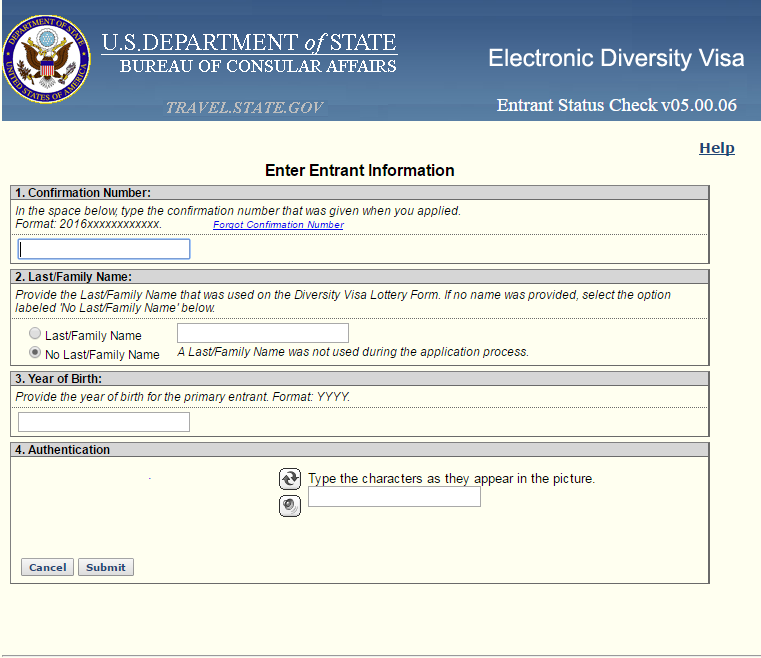Click the '3. Year of Birth:' section header
This screenshot has width=761, height=658.
pos(360,378)
